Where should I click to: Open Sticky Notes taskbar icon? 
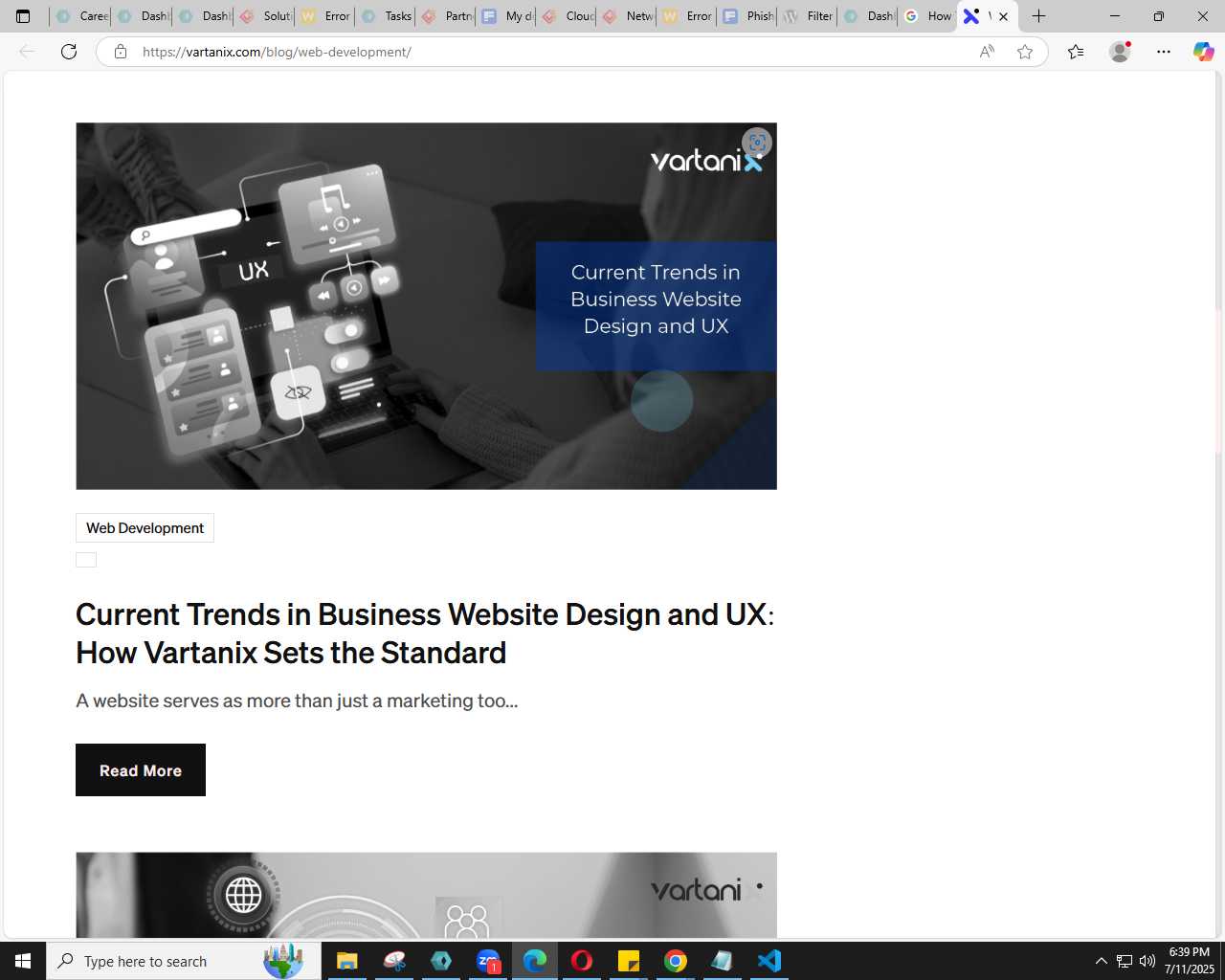629,961
